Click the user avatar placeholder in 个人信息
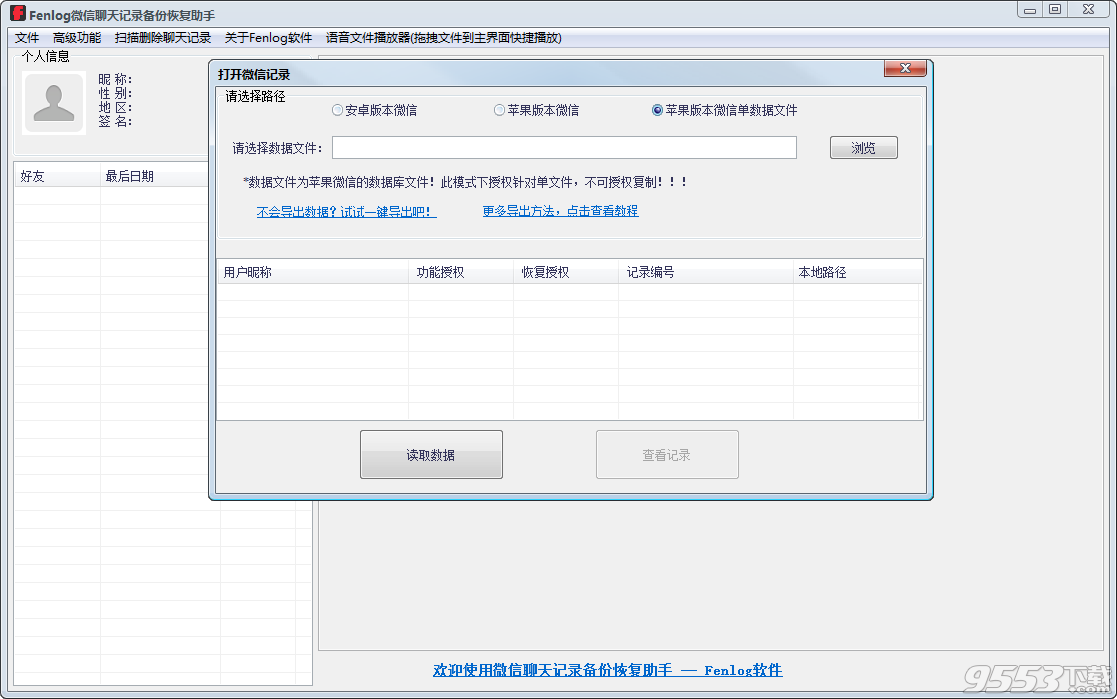Viewport: 1117px width, 699px height. [53, 102]
